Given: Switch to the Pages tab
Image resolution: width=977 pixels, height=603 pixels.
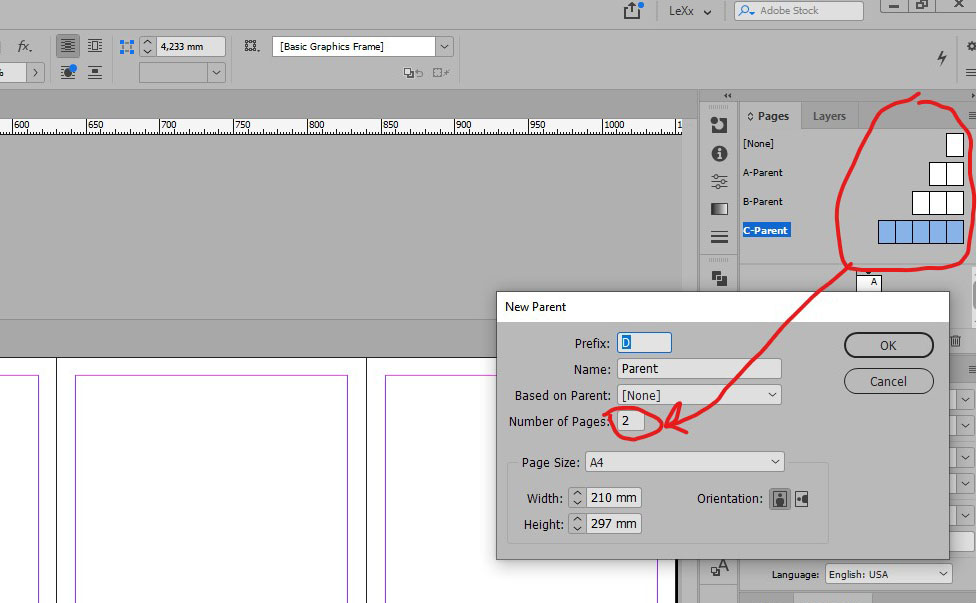Looking at the screenshot, I should [769, 116].
